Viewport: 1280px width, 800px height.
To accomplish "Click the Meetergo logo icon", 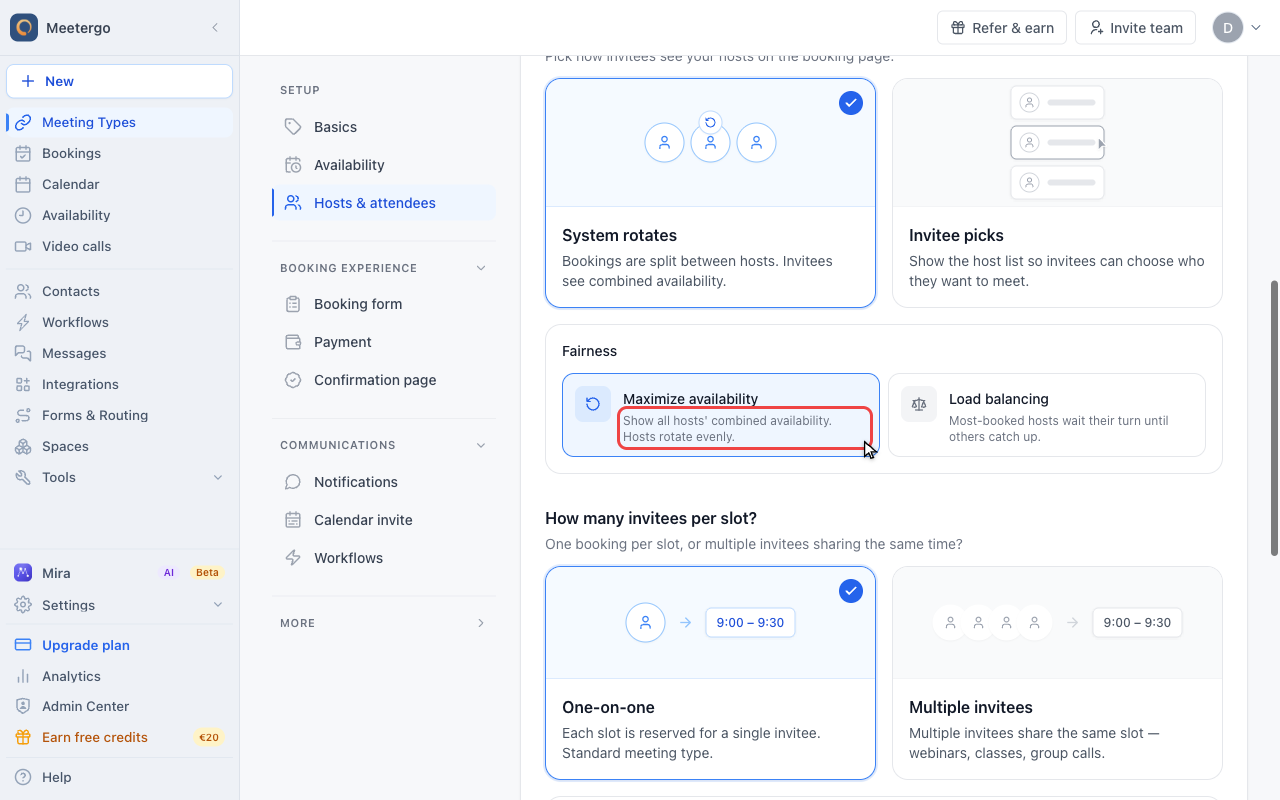I will point(24,28).
